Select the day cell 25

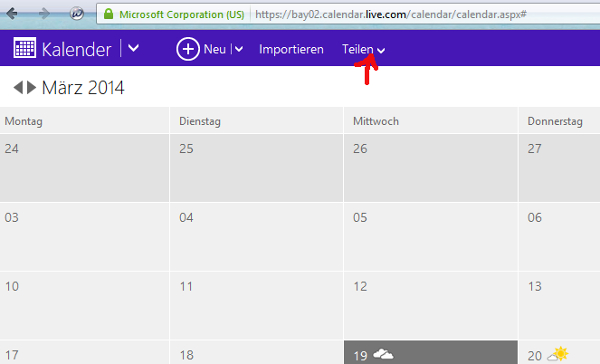[256, 168]
